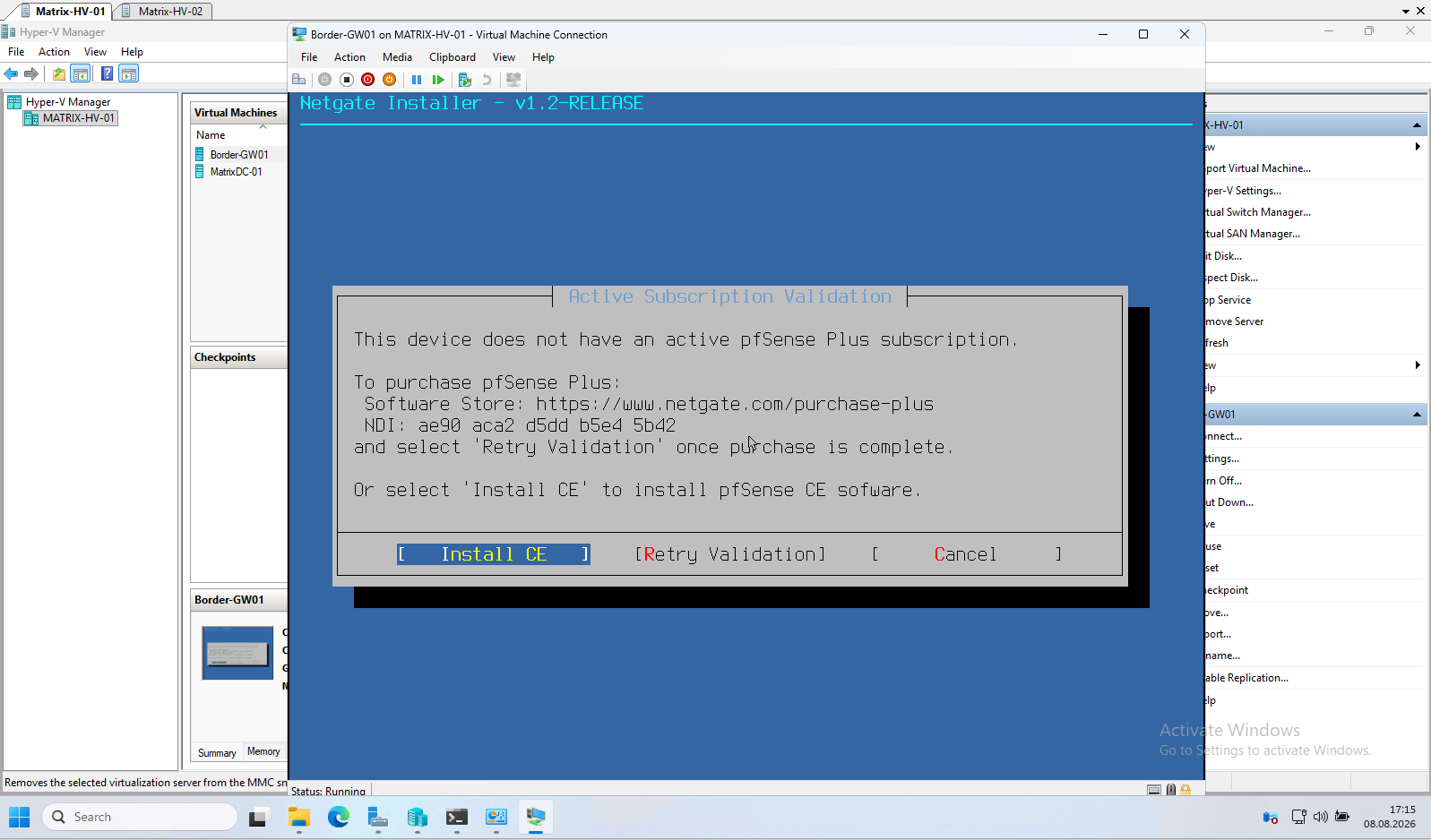Open Terminal from the taskbar
The image size is (1431, 840).
tap(456, 817)
